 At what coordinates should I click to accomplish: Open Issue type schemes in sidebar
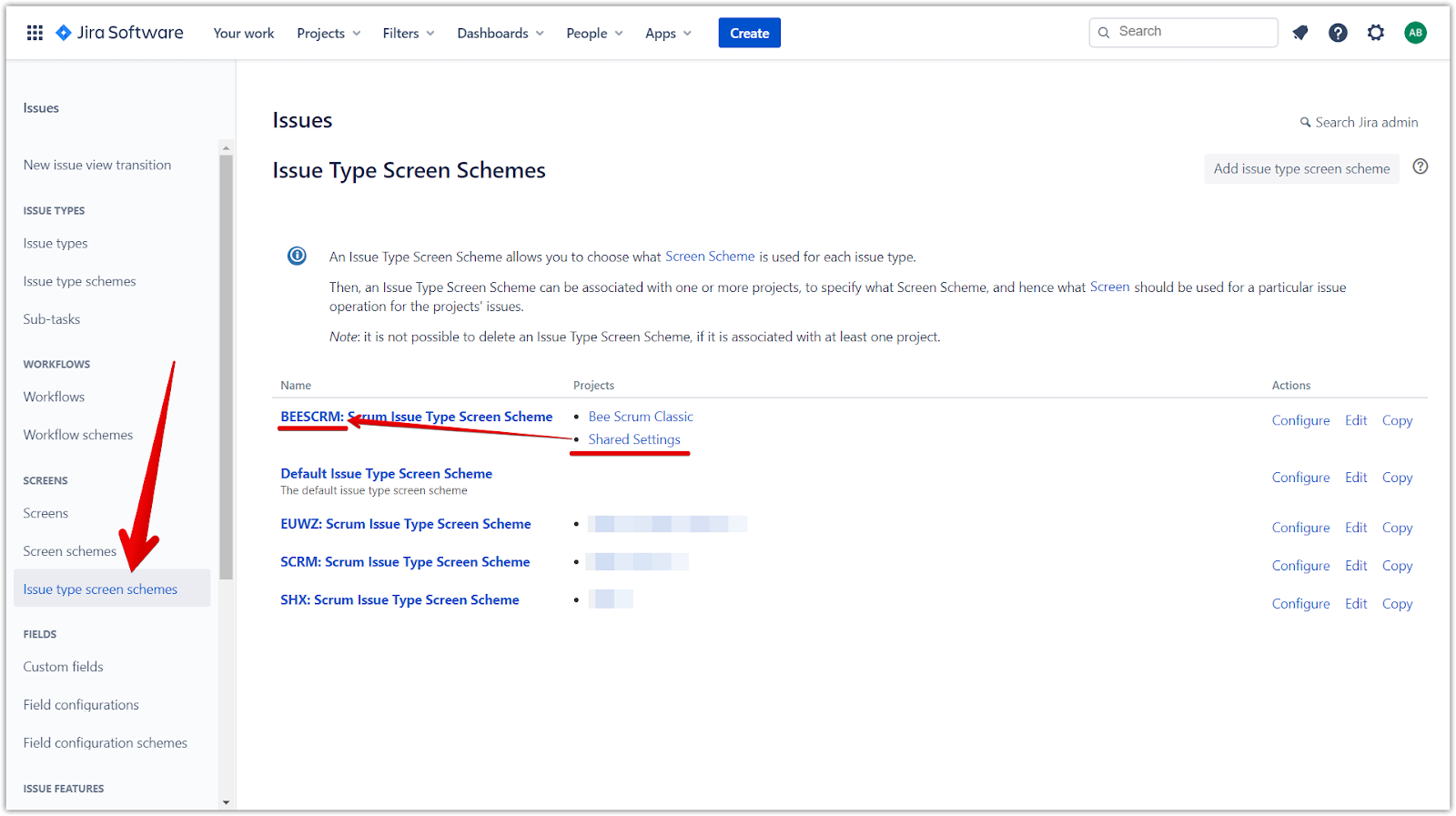point(79,281)
